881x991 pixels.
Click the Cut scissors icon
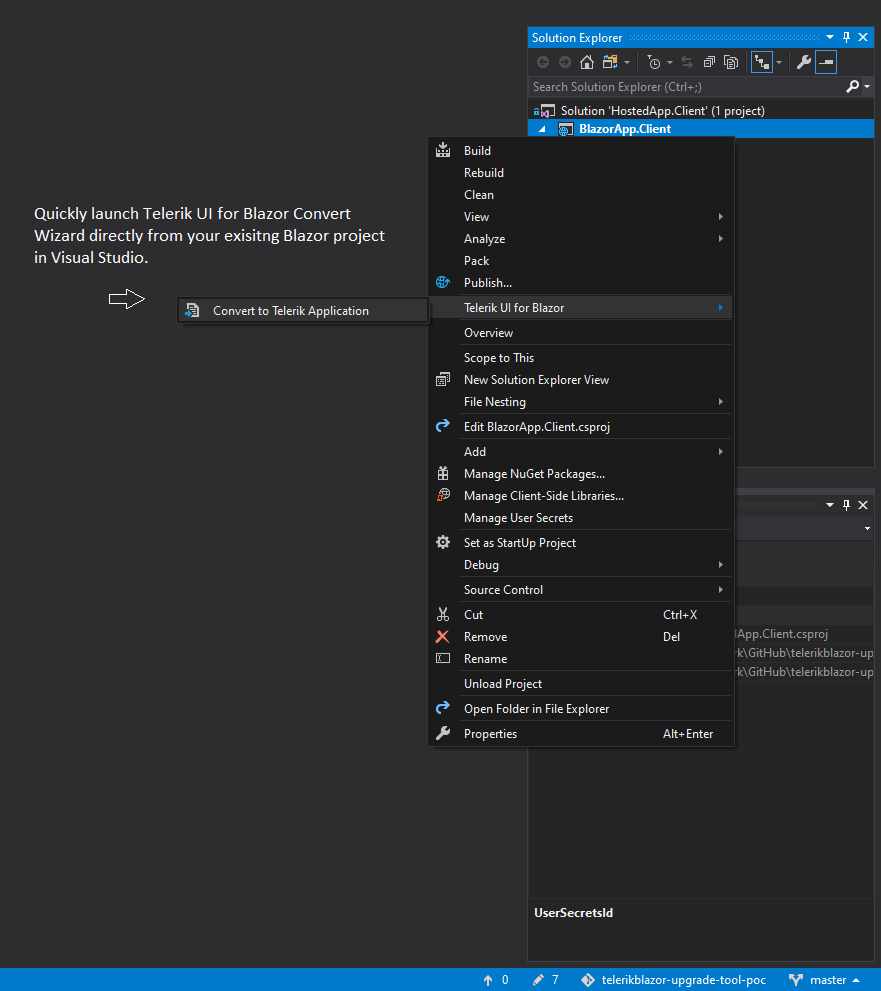click(x=443, y=614)
